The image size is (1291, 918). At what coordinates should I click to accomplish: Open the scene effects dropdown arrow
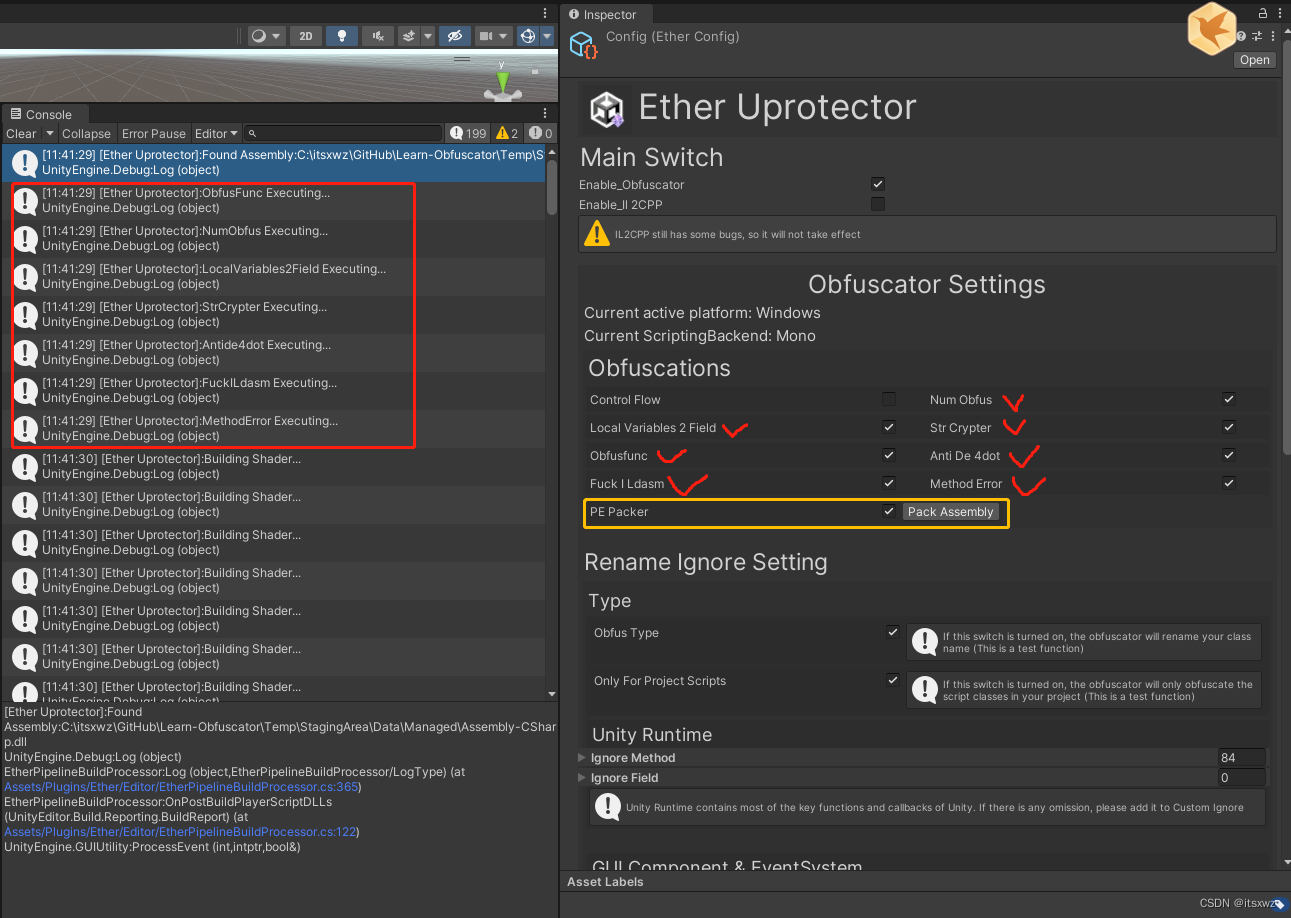pyautogui.click(x=428, y=36)
